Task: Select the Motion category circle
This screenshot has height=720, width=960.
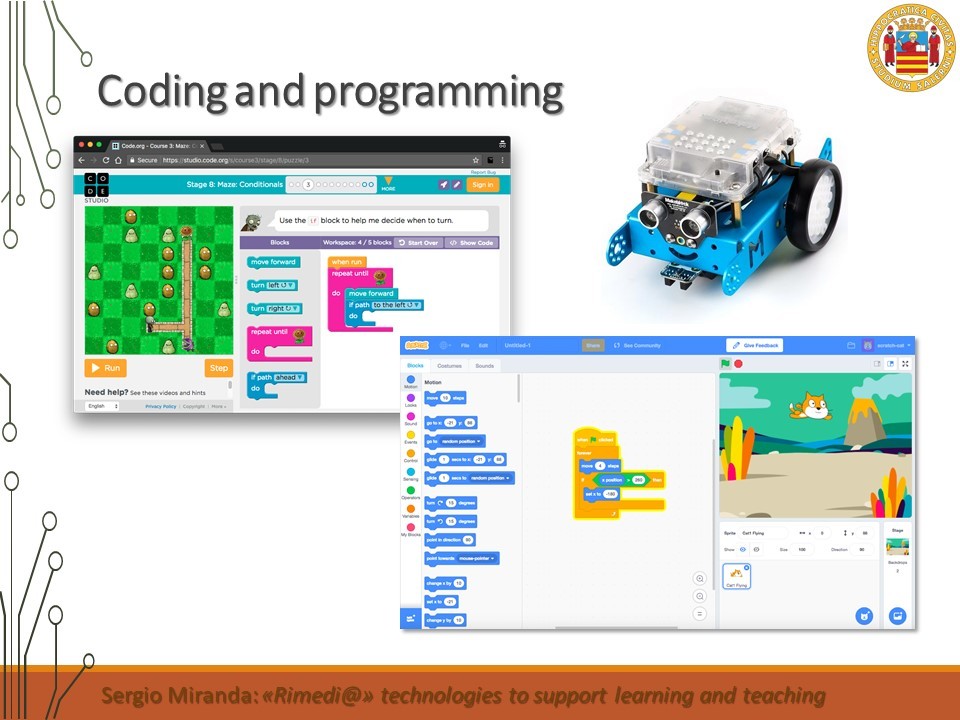Action: 411,380
